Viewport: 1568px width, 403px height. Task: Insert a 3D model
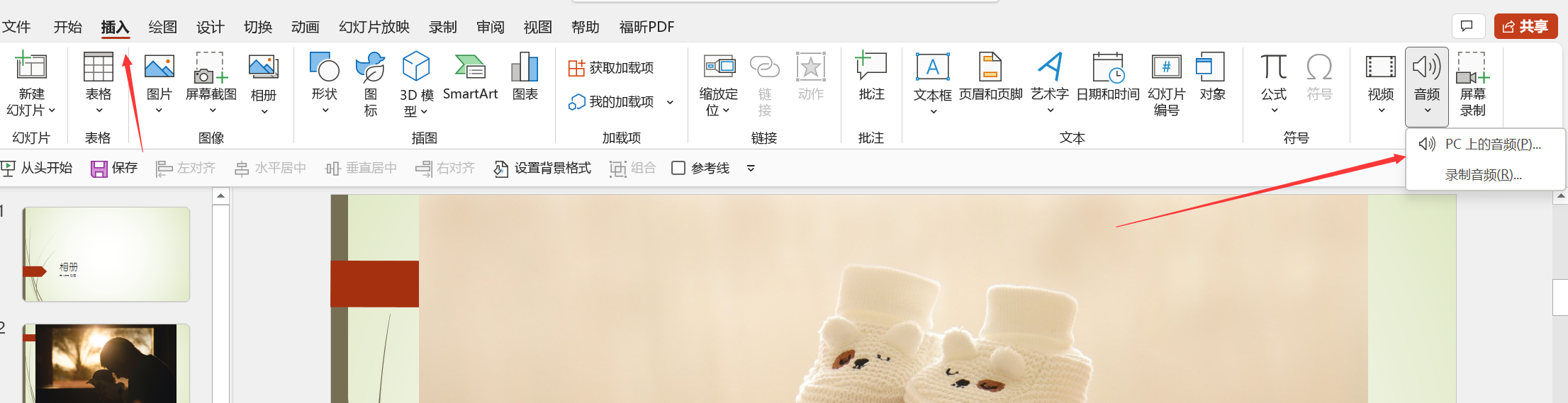(417, 84)
